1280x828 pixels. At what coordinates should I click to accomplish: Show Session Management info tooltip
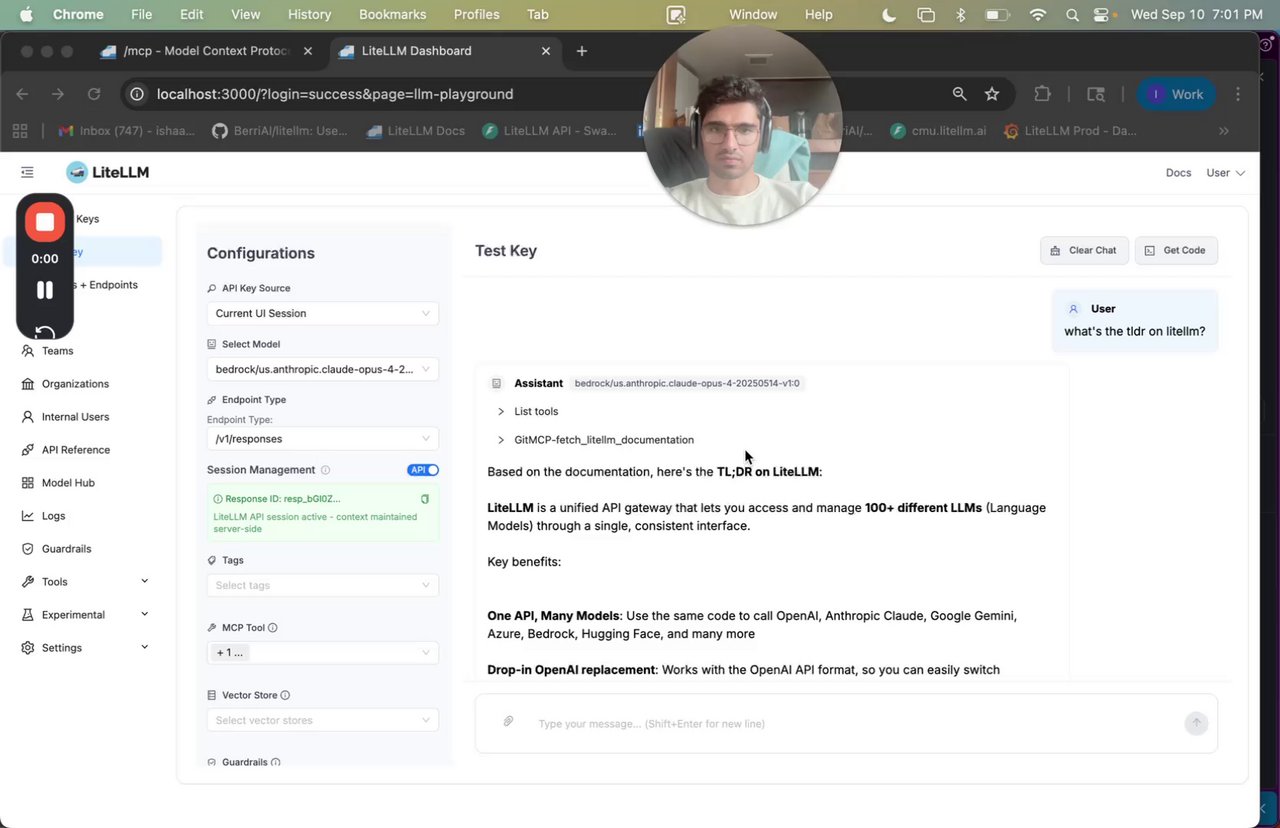(325, 470)
